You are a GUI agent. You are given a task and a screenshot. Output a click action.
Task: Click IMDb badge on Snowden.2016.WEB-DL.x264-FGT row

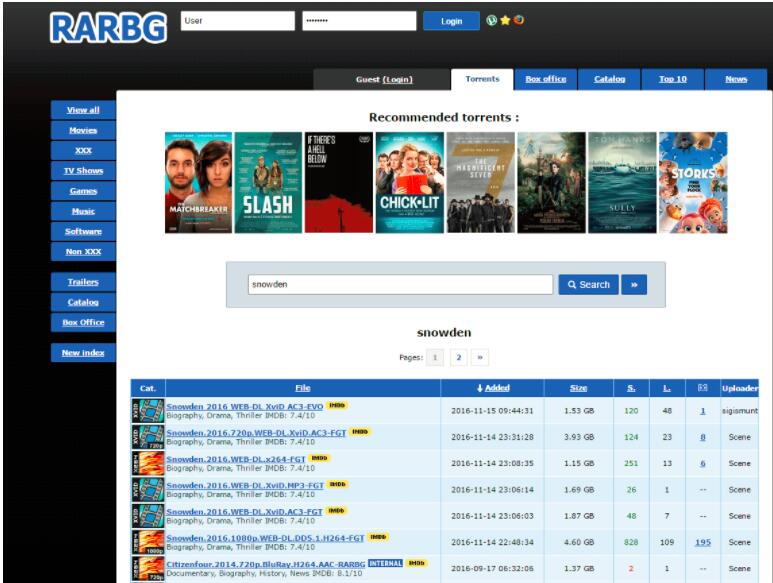[x=319, y=458]
